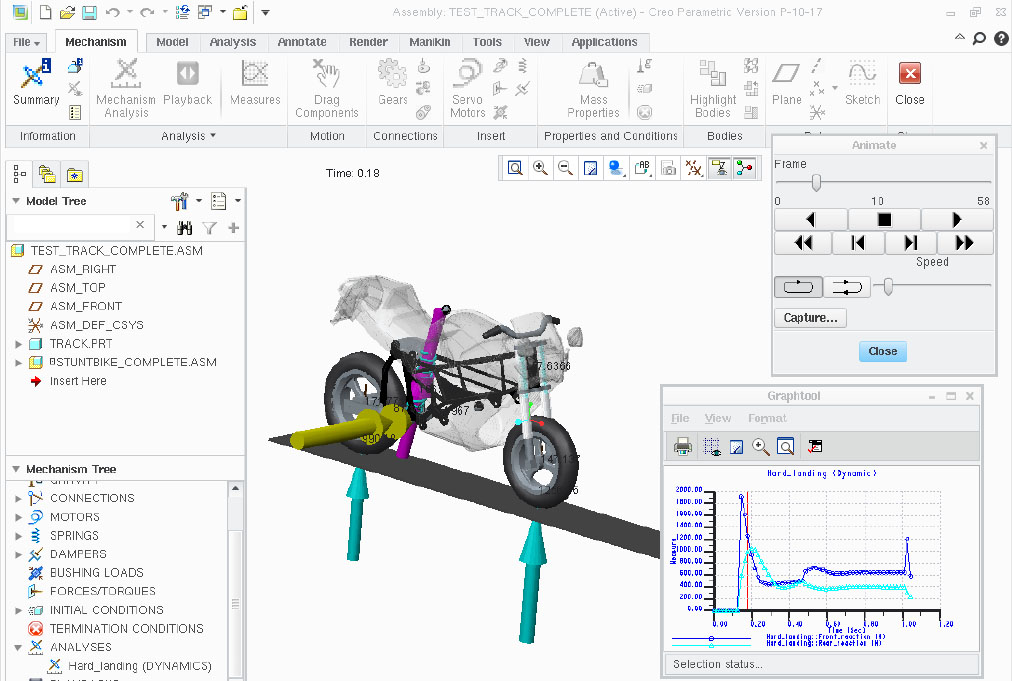1012x681 pixels.
Task: Zoom out using graphics toolbar icon
Action: (565, 168)
